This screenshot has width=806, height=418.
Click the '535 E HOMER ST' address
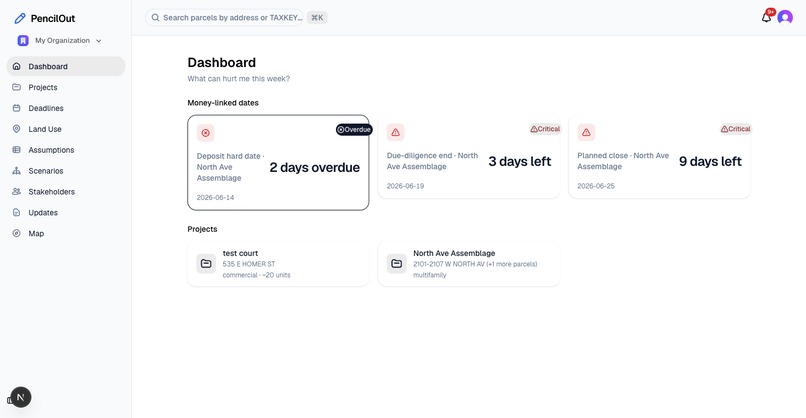249,264
